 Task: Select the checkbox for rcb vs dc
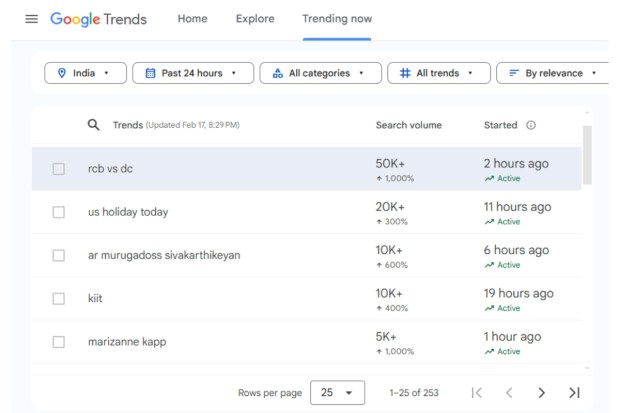(x=59, y=169)
